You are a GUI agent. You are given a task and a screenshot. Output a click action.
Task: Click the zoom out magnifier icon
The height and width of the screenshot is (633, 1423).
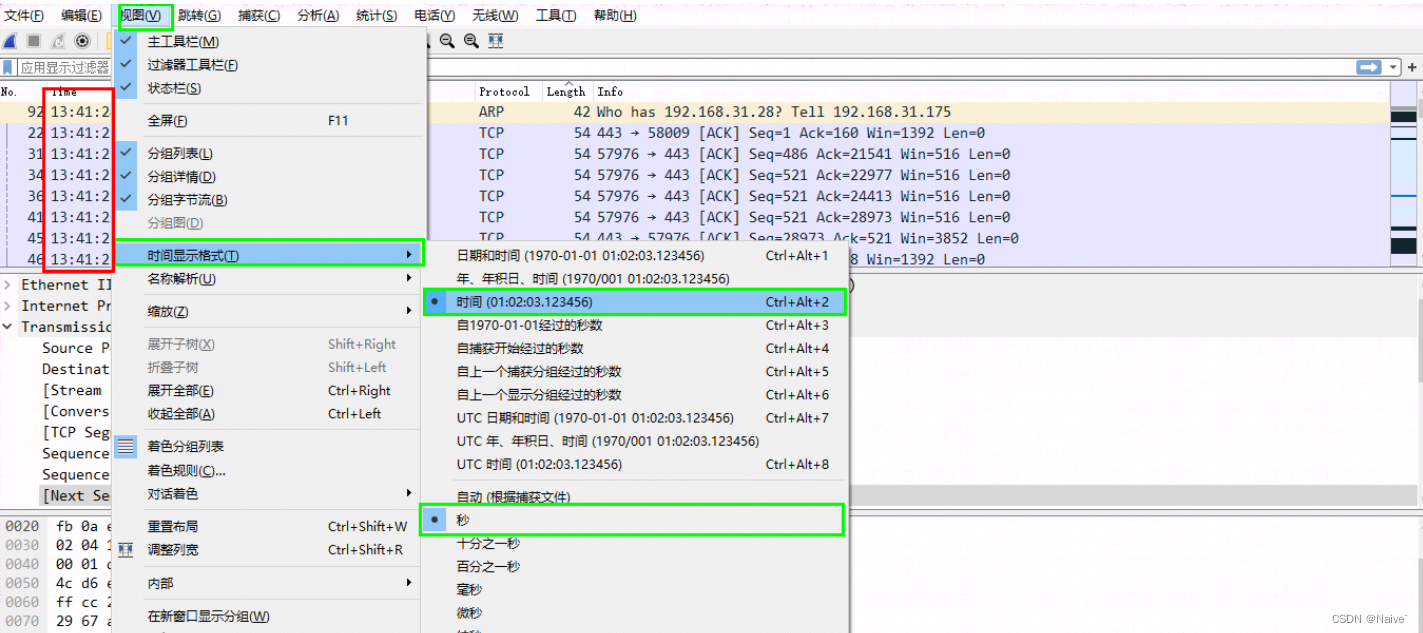click(445, 40)
